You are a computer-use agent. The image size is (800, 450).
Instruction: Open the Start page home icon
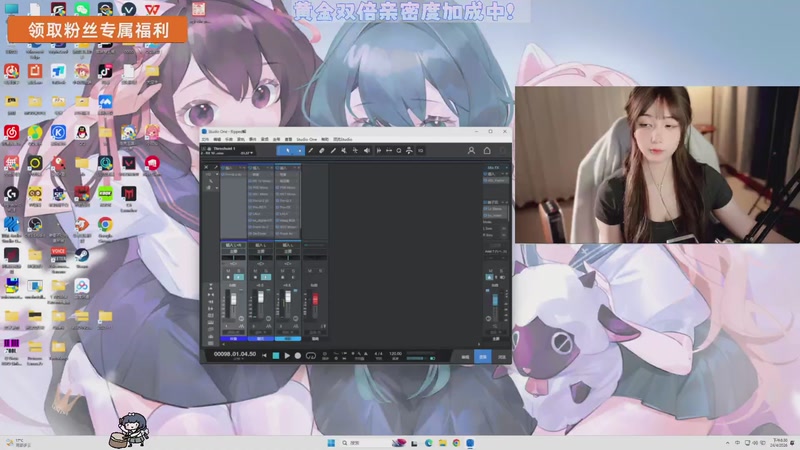487,151
